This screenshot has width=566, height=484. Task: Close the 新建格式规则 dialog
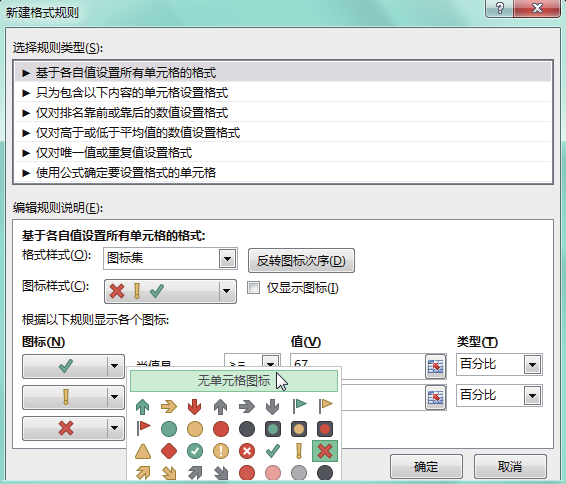(x=537, y=8)
